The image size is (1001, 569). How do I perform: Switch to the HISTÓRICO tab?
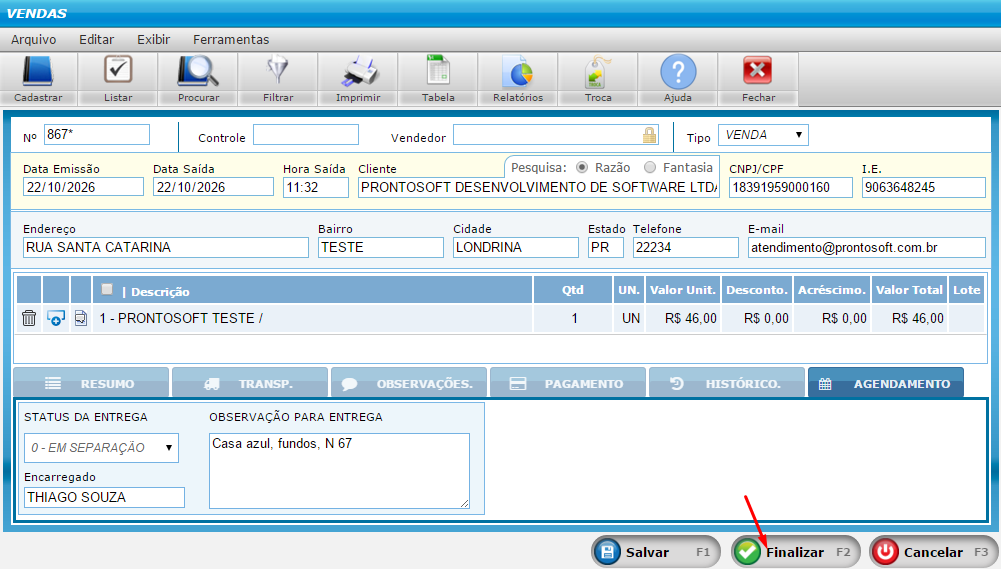click(726, 383)
